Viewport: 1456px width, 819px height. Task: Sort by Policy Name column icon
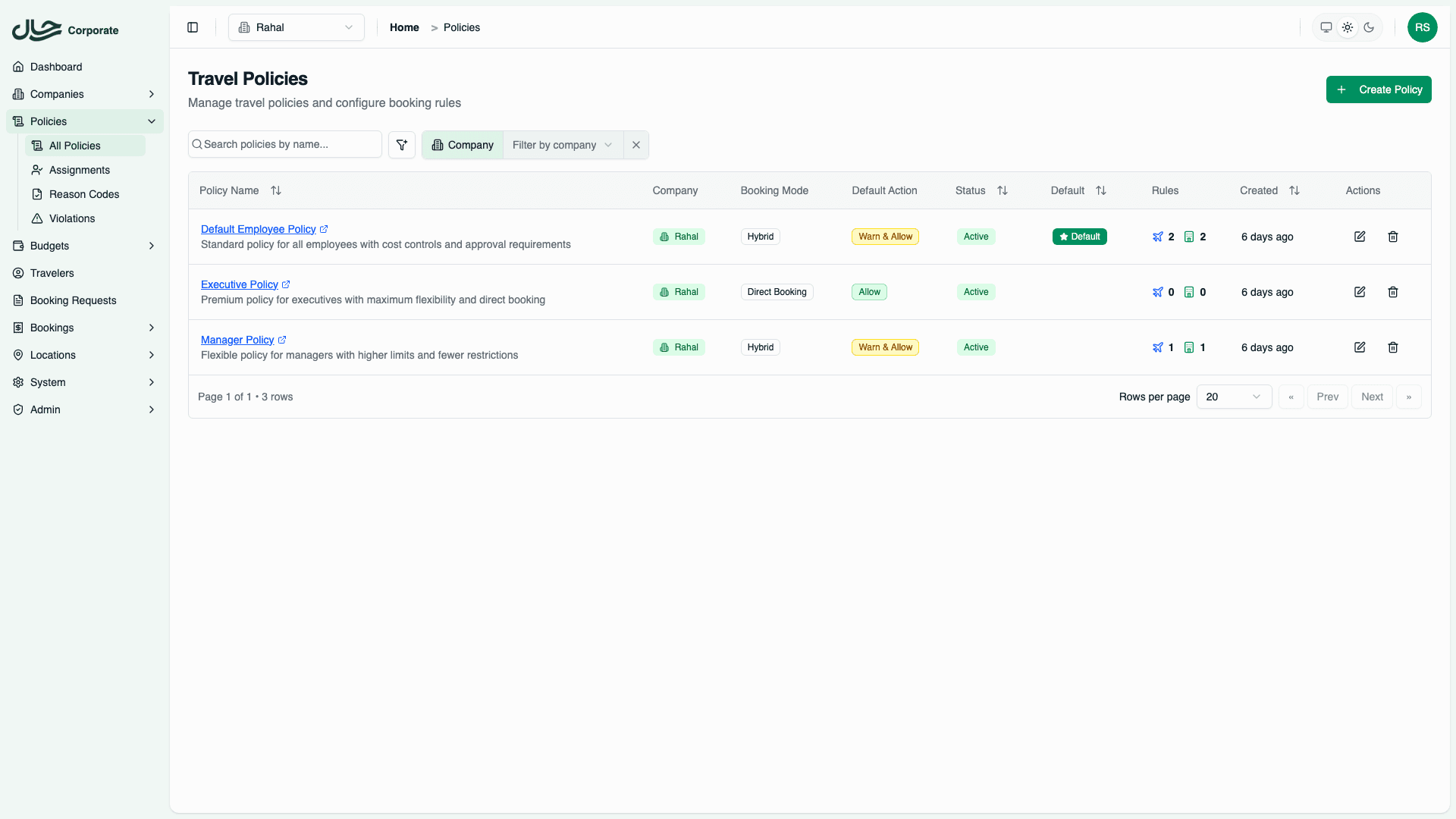point(276,190)
